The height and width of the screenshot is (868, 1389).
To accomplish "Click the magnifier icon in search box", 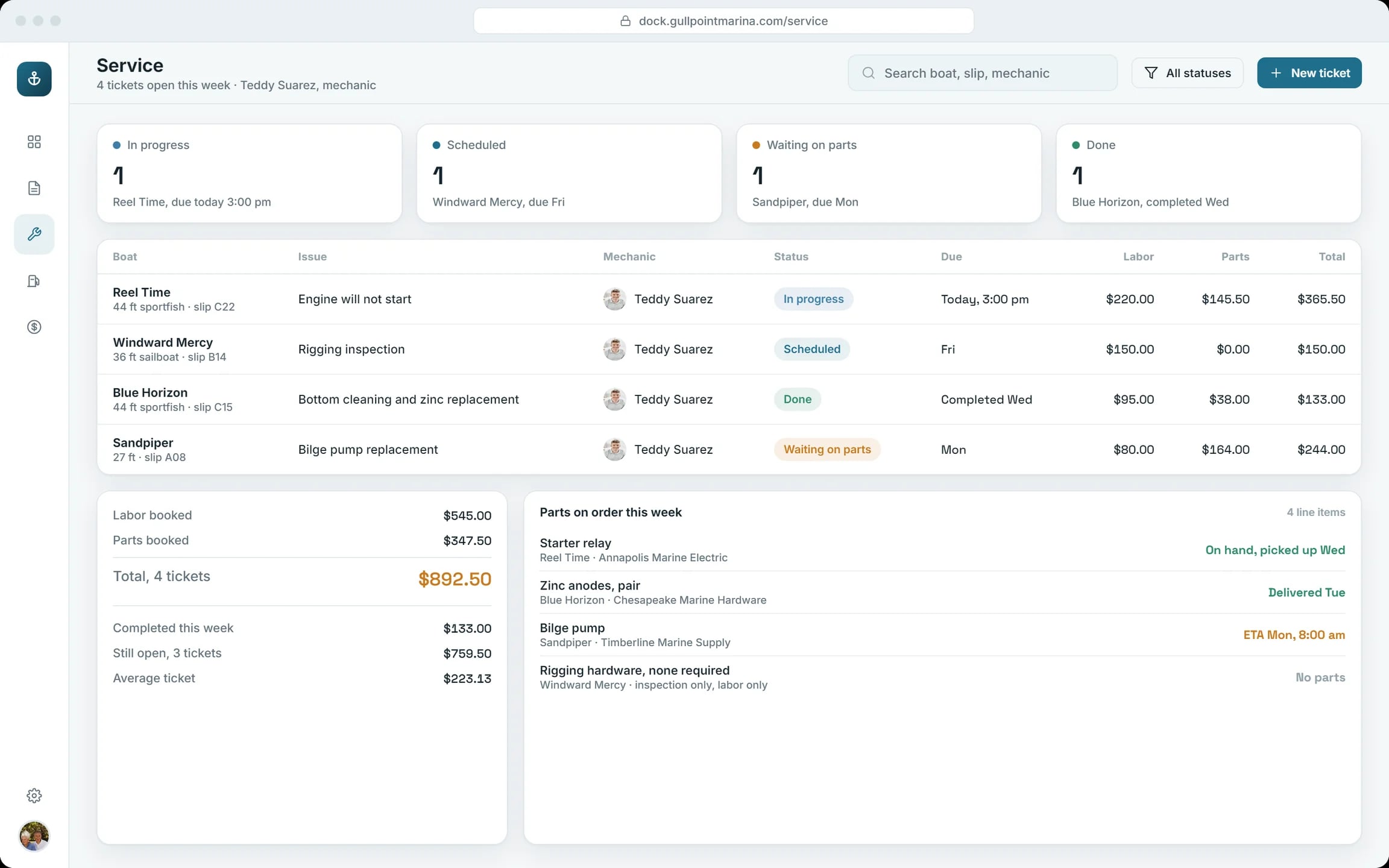I will 868,73.
